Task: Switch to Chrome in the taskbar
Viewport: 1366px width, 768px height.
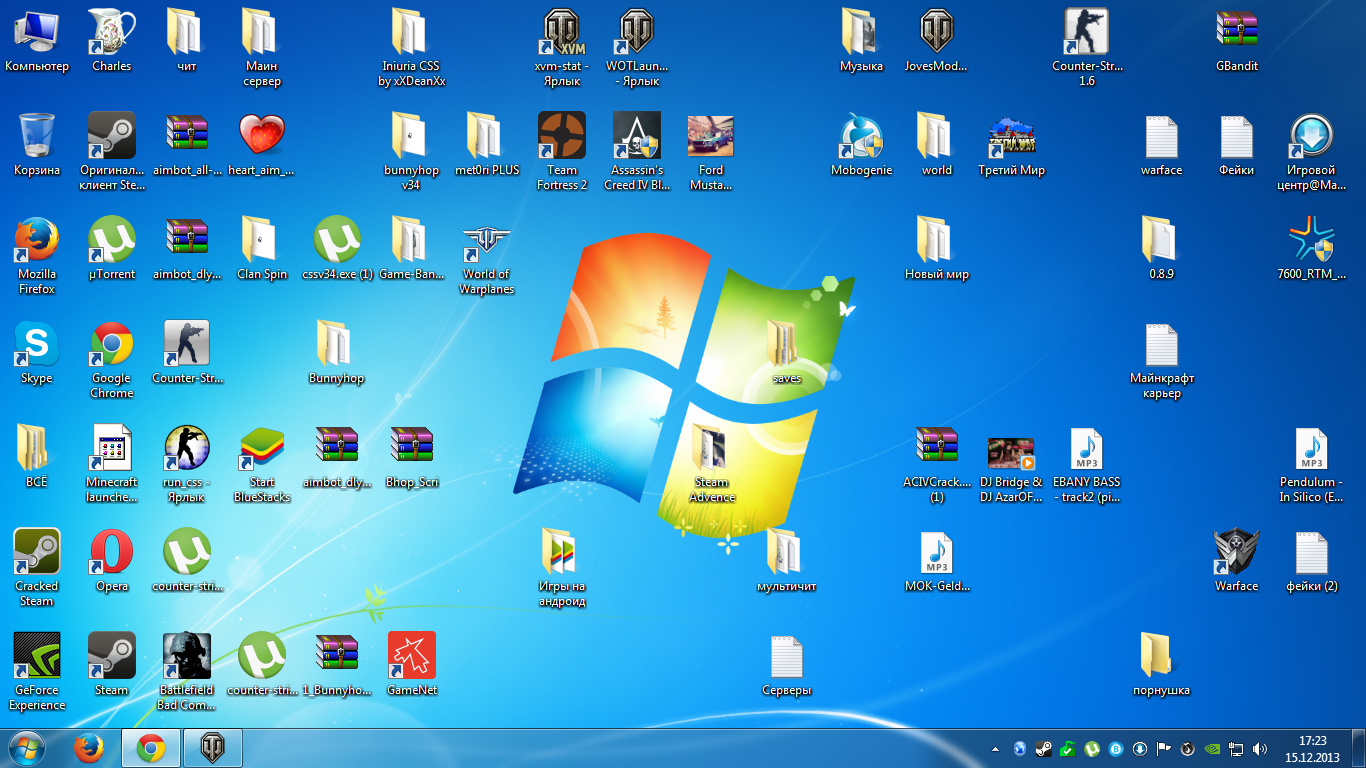Action: coord(151,748)
